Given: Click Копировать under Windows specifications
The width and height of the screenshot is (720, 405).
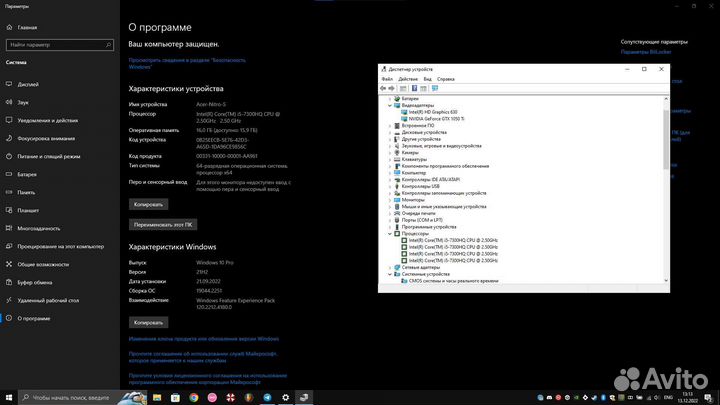Looking at the screenshot, I should tap(148, 322).
